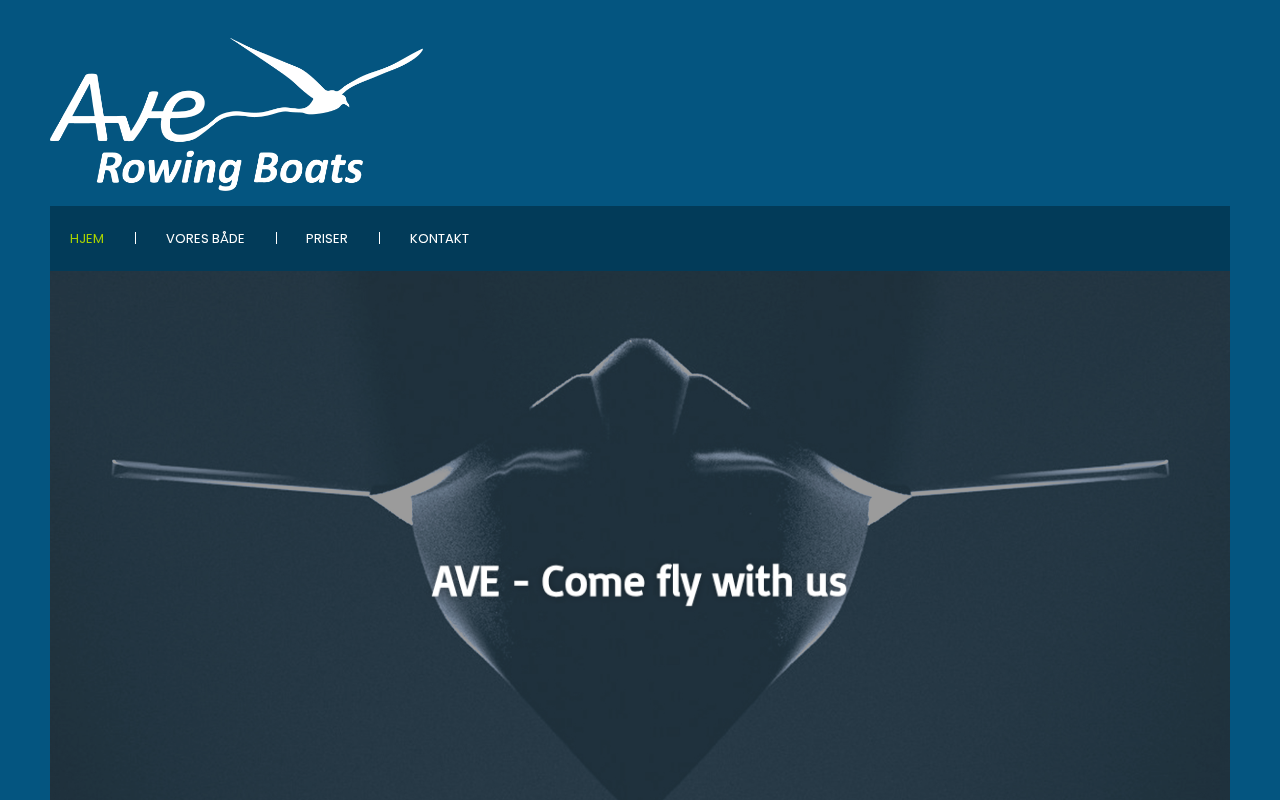Open the VORES BÅDE menu item

205,238
